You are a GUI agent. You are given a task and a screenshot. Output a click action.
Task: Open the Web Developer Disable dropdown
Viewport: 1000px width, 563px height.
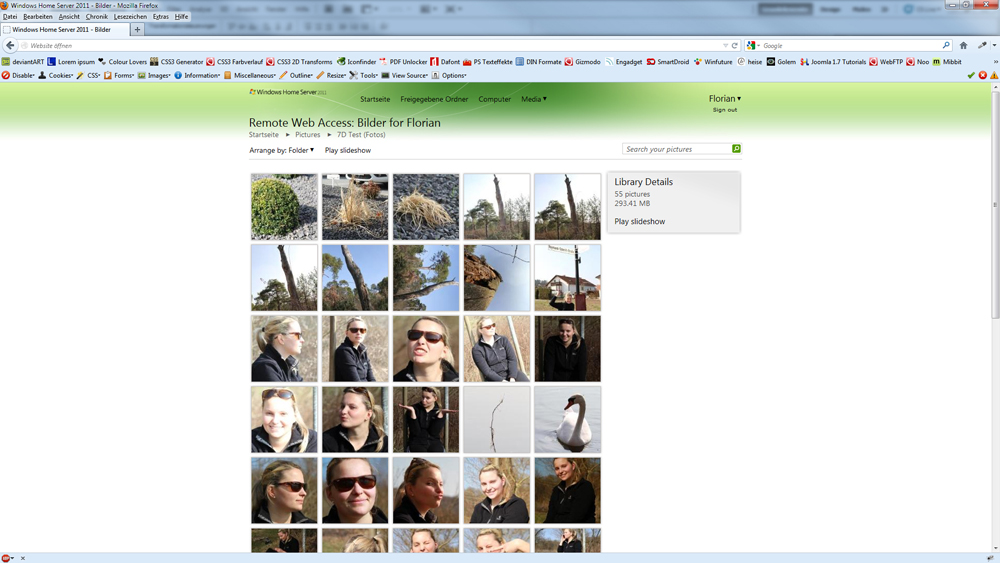(x=18, y=75)
